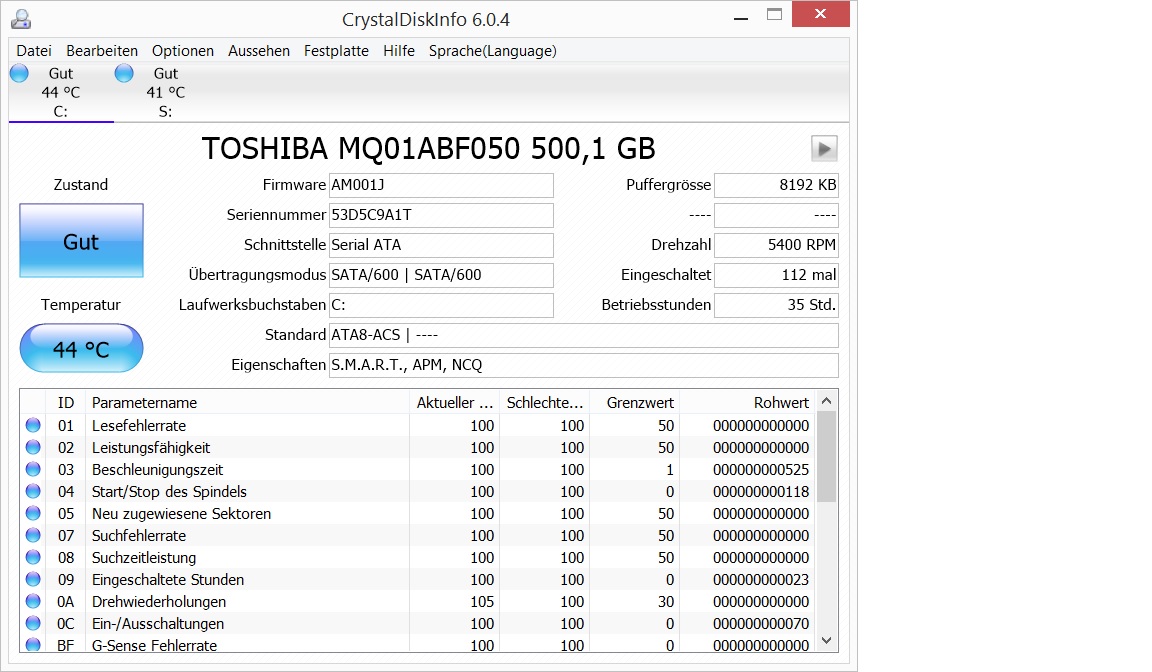The height and width of the screenshot is (672, 1152).
Task: Click status orb of Ein-/Ausschaltungen row
Action: (33, 624)
